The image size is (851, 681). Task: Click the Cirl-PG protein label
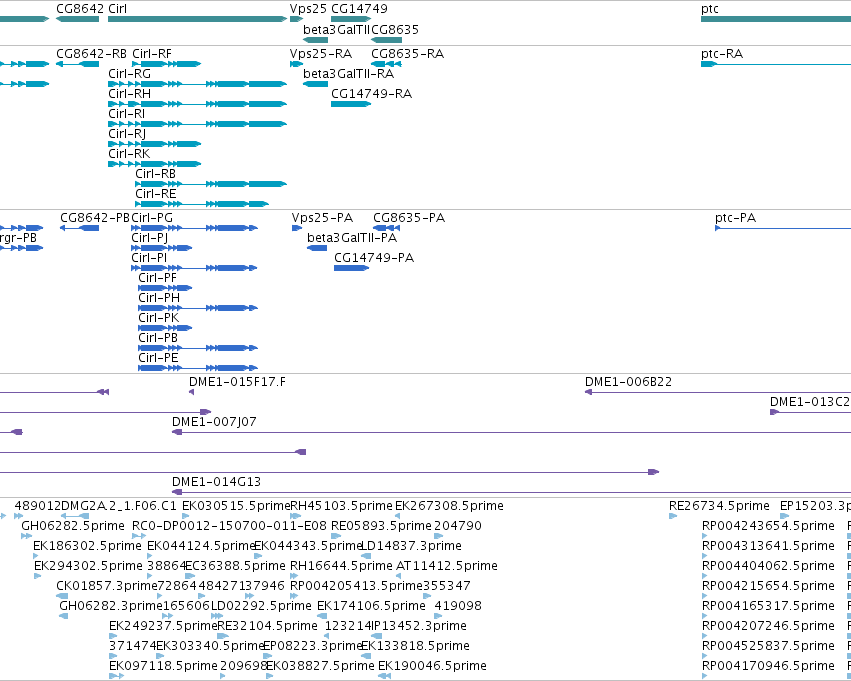click(152, 218)
